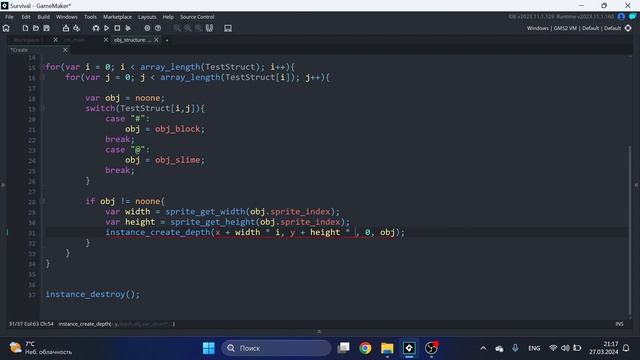640x360 pixels.
Task: Click the cursor position status 31/37 Col:63
Action: click(x=31, y=324)
